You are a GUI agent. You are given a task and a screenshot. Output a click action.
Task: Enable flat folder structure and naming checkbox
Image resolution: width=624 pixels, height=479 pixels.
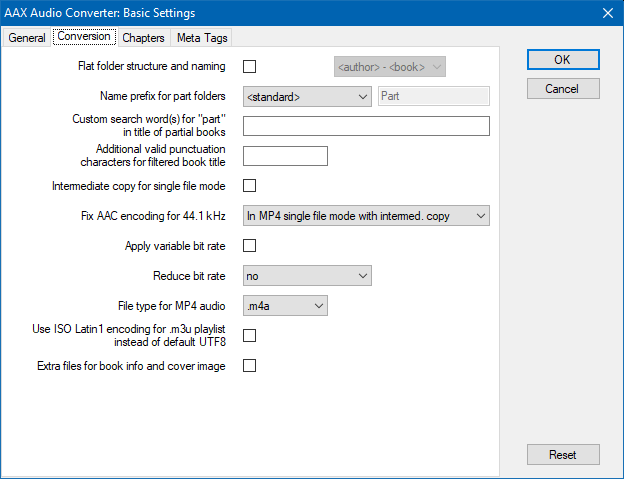[250, 66]
